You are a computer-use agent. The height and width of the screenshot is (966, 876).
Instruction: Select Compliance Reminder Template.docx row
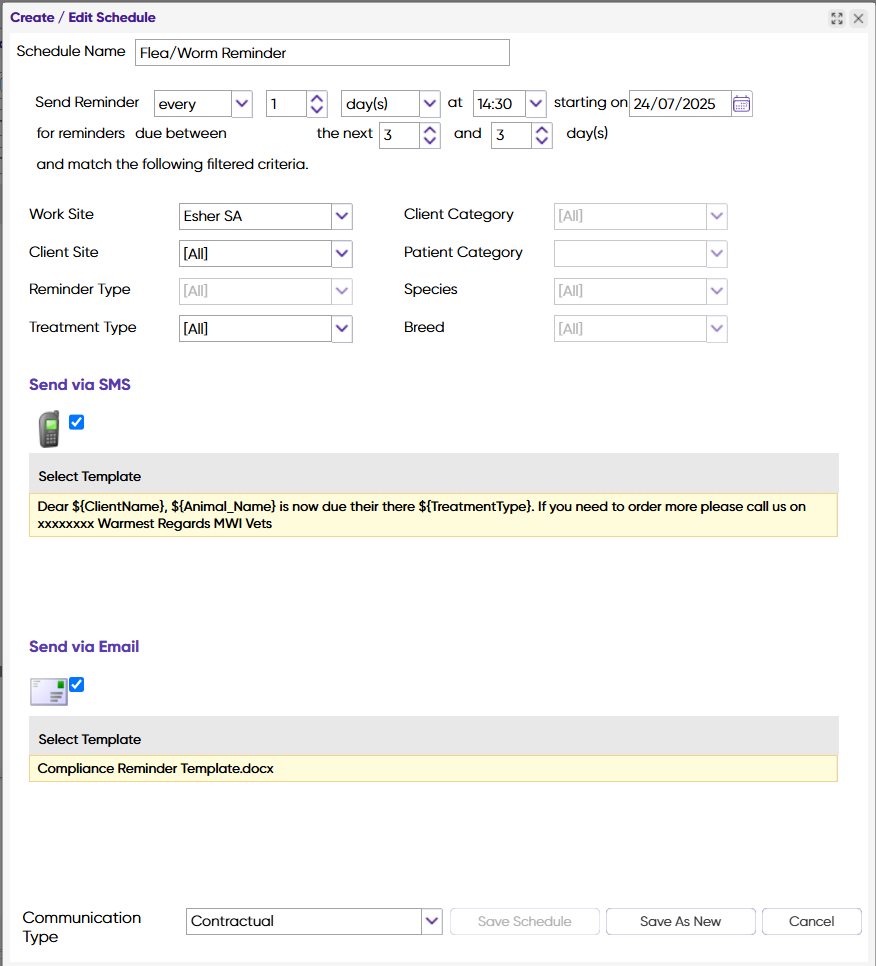(433, 768)
